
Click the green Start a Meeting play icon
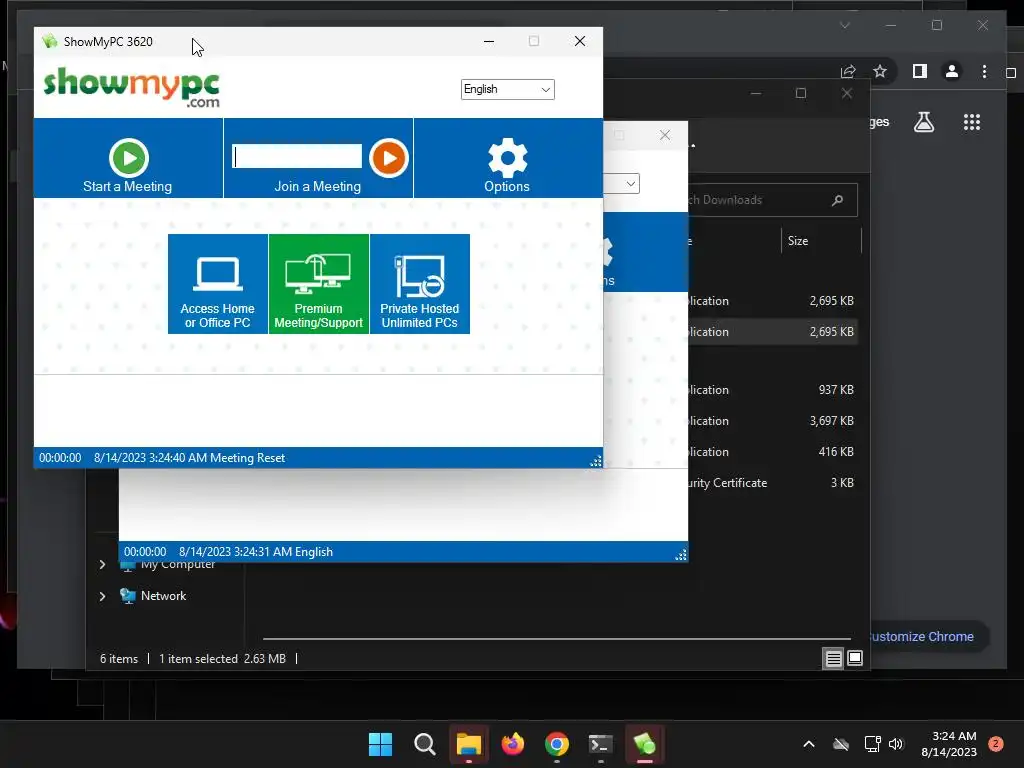pyautogui.click(x=129, y=157)
